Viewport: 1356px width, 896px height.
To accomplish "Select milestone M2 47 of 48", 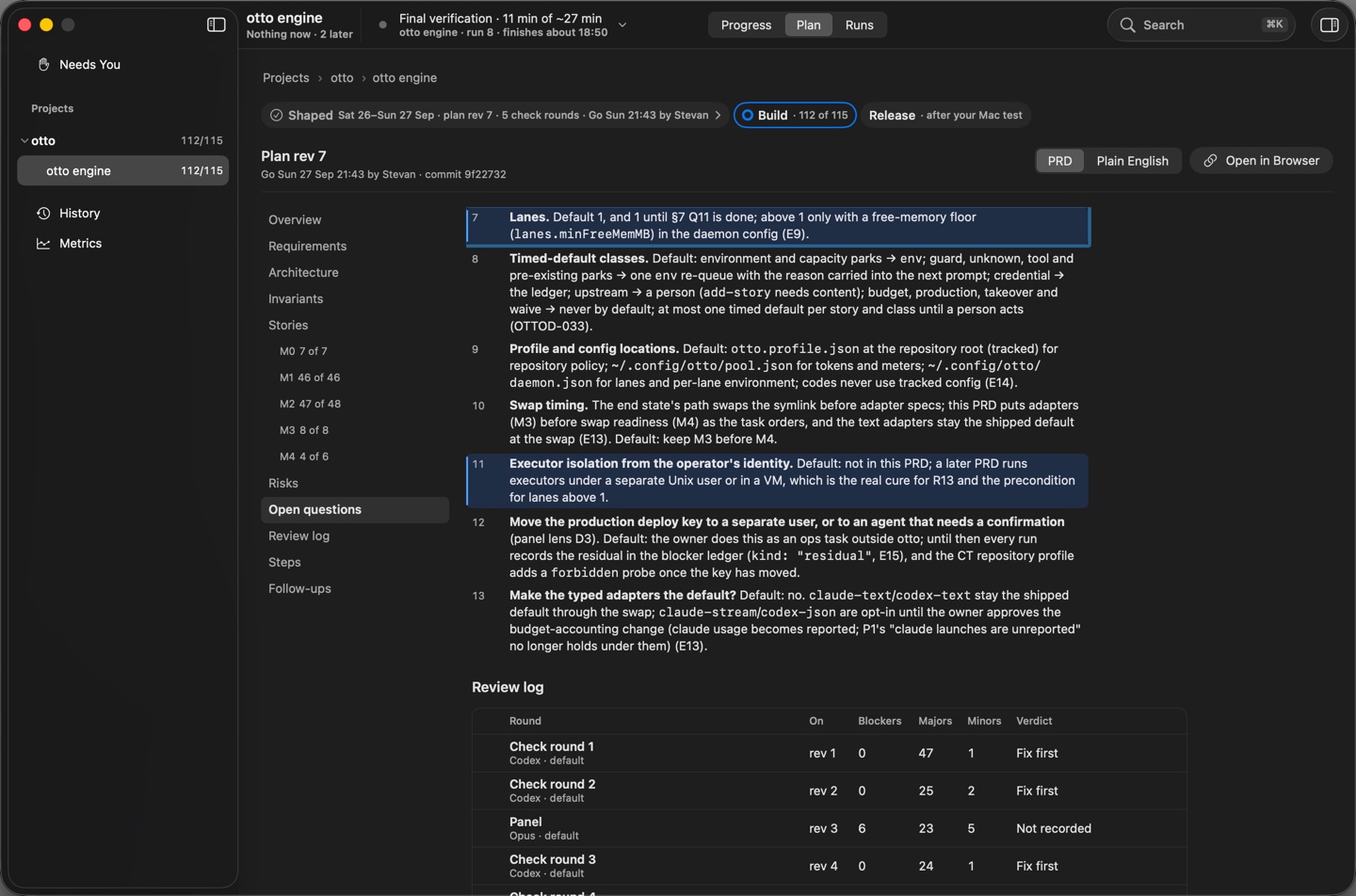I will click(x=310, y=404).
